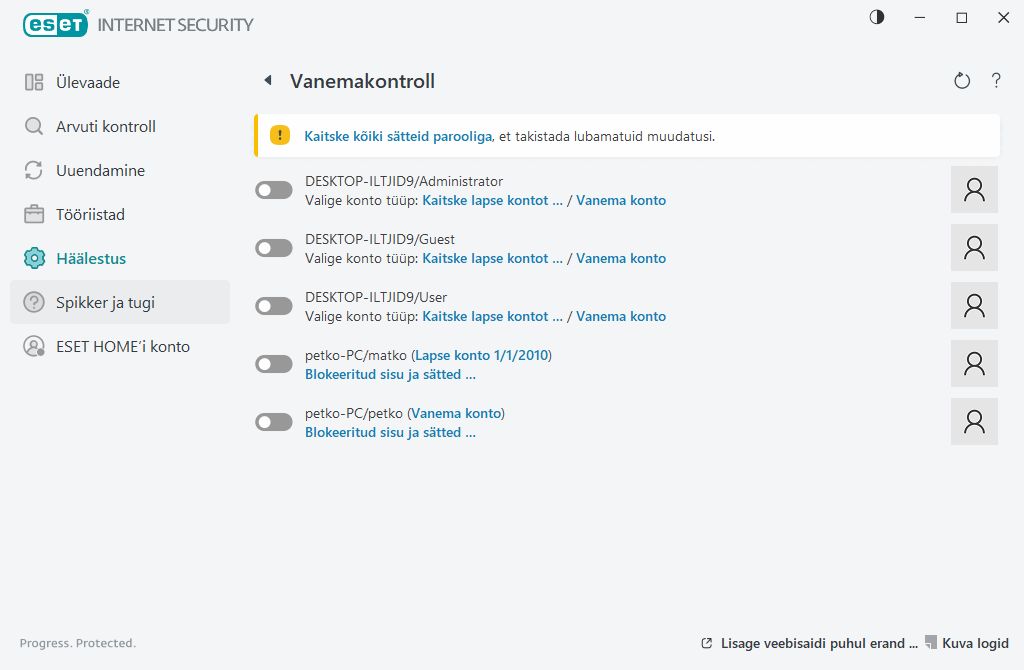Viewport: 1024px width, 670px height.
Task: Enable parental control for DESKTOP-ILTJID9/User
Action: coord(274,306)
